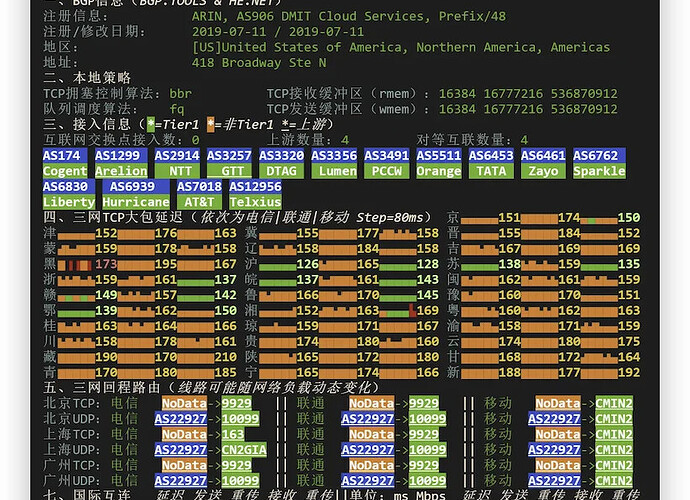Click the '二、本地策略' section heading
This screenshot has height=500, width=690.
[87, 78]
